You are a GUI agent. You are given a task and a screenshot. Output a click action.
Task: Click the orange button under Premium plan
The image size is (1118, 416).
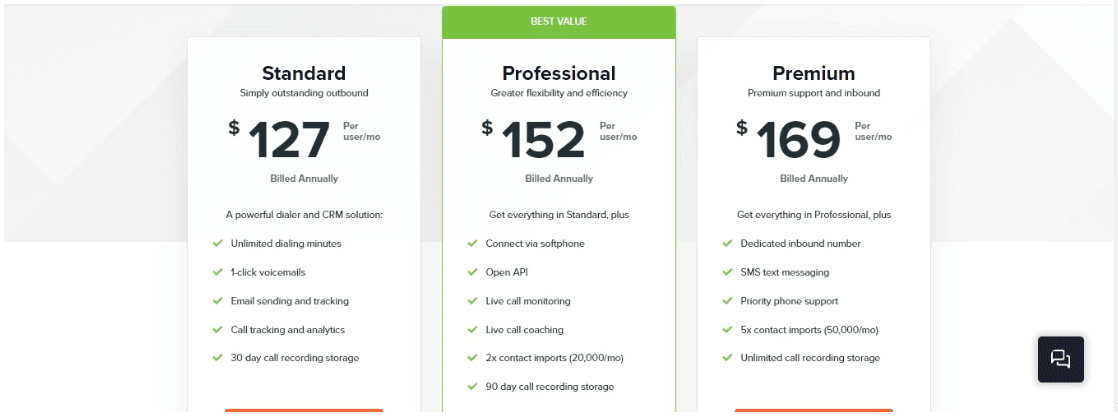point(814,412)
